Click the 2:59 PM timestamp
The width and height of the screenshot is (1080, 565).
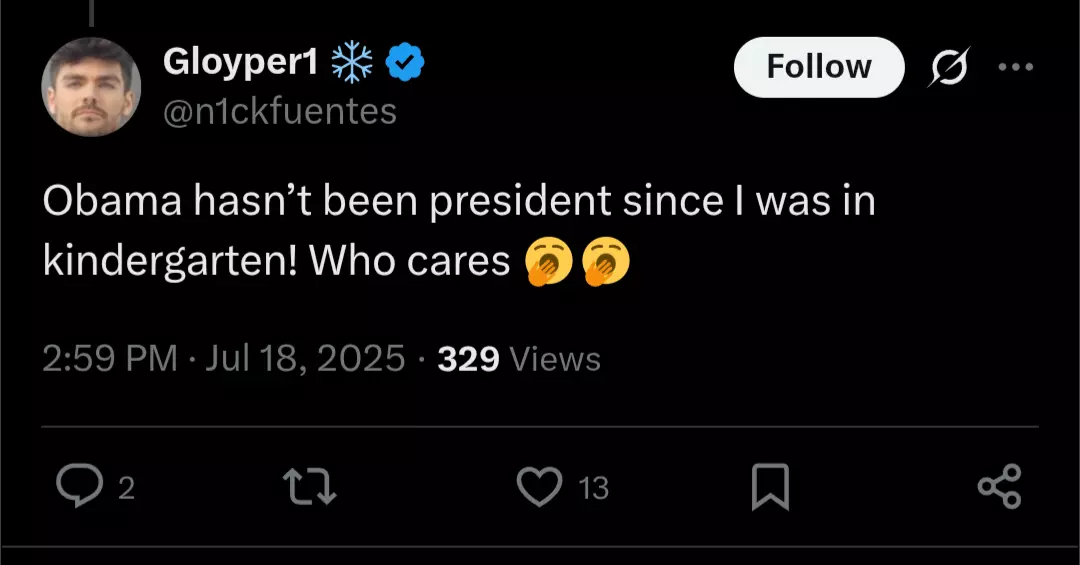[110, 358]
